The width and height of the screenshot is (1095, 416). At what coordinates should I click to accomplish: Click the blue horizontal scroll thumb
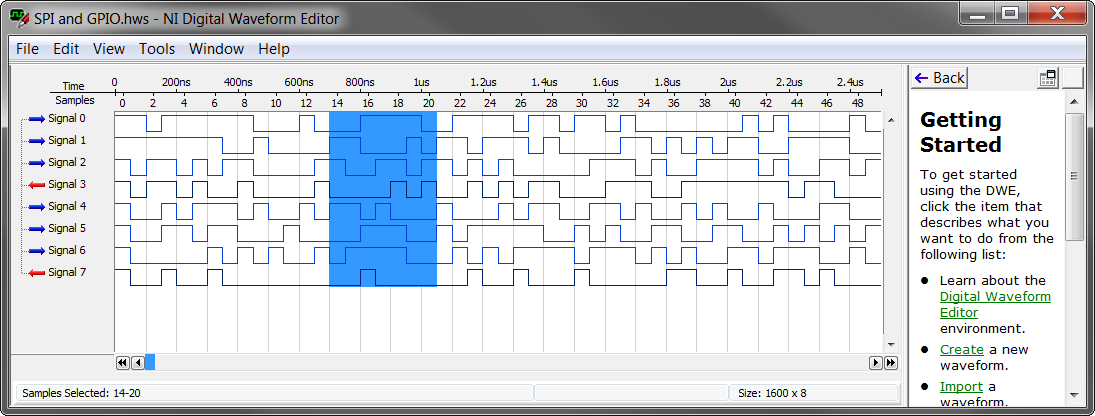click(150, 362)
